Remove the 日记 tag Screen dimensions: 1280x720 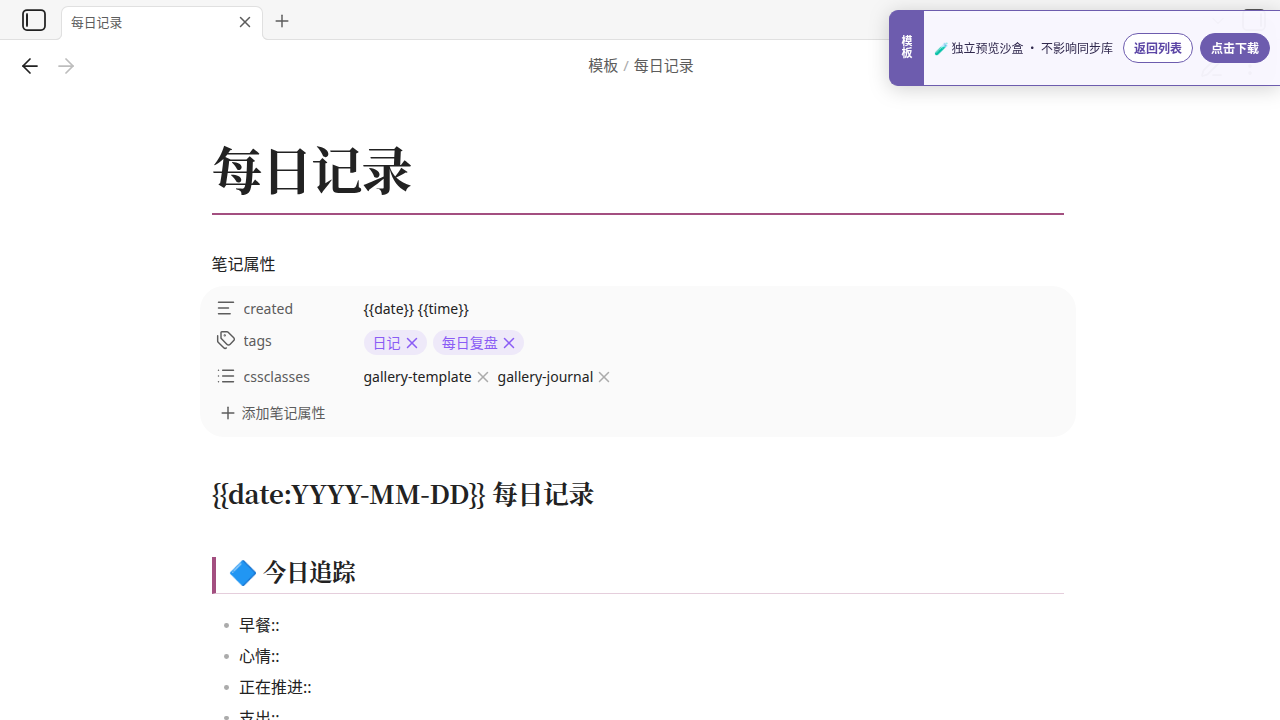tap(412, 343)
